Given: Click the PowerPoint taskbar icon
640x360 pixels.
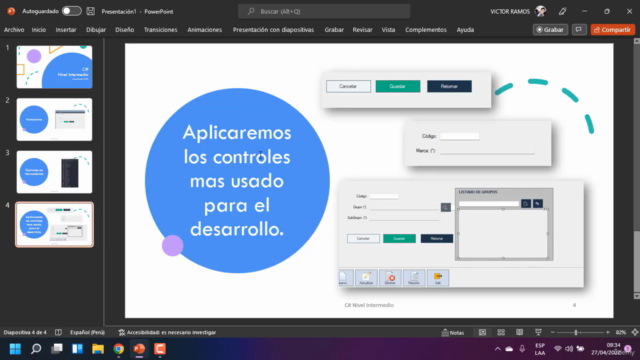Looking at the screenshot, I should tap(139, 349).
